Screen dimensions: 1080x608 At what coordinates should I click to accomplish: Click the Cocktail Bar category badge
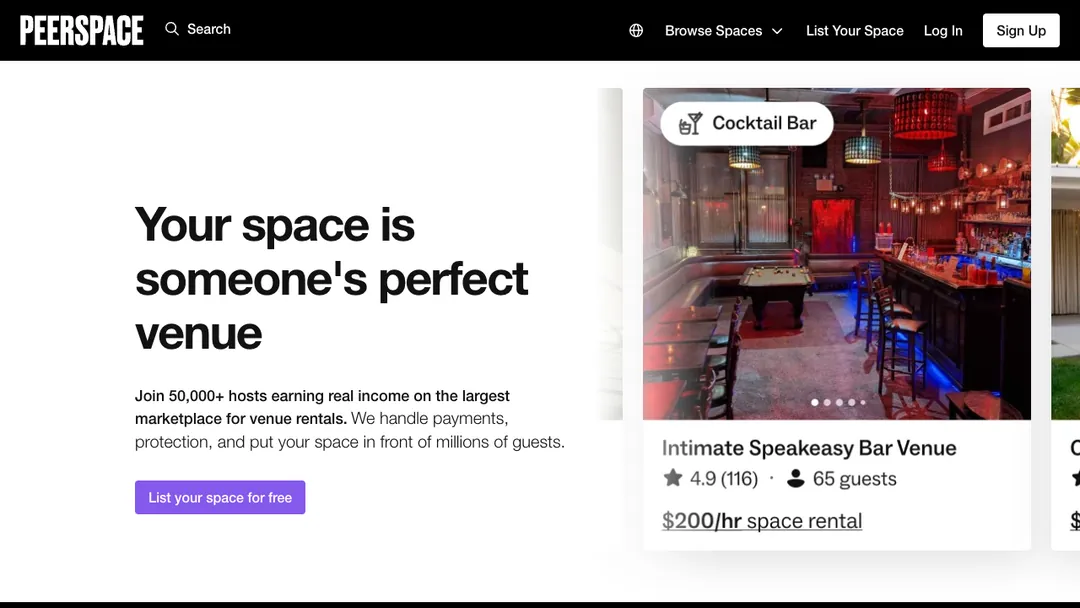747,123
